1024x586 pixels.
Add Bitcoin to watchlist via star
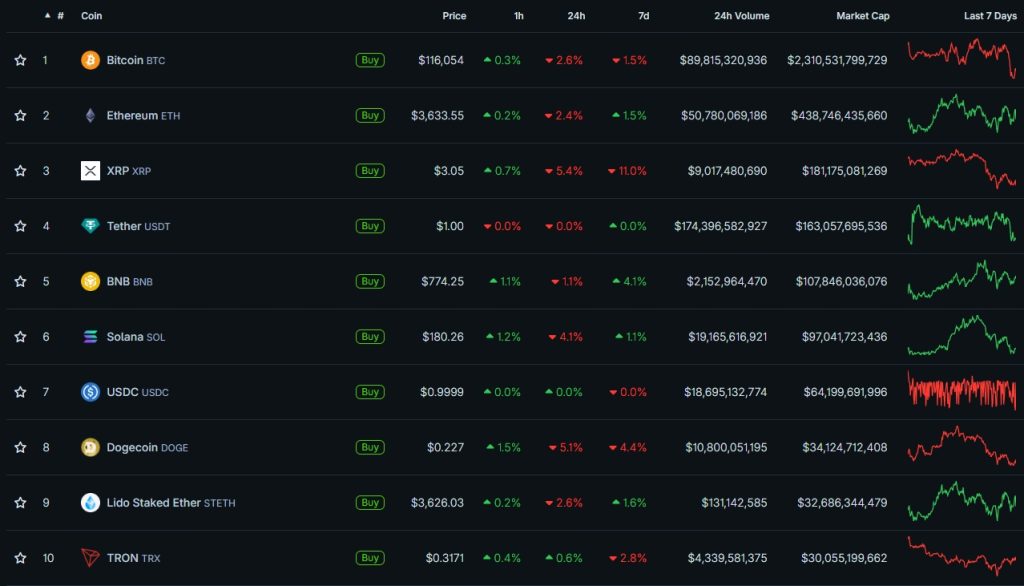coord(20,59)
